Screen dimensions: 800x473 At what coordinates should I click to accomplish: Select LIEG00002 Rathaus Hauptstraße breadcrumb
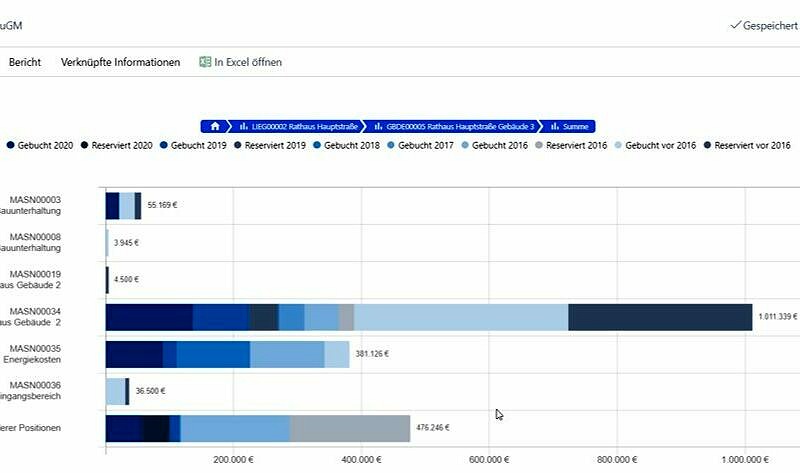298,126
